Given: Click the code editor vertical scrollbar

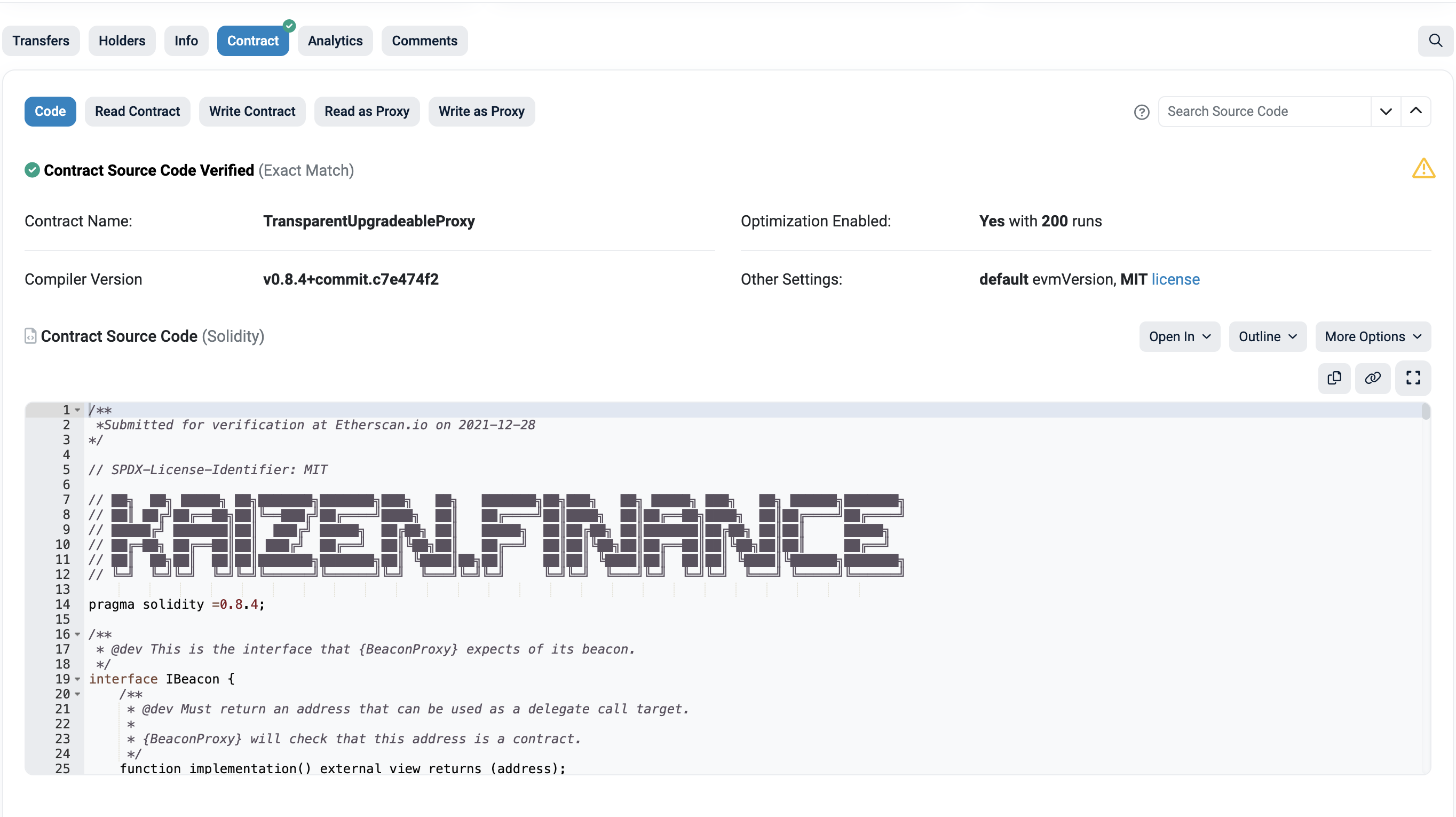Looking at the screenshot, I should [x=1425, y=412].
